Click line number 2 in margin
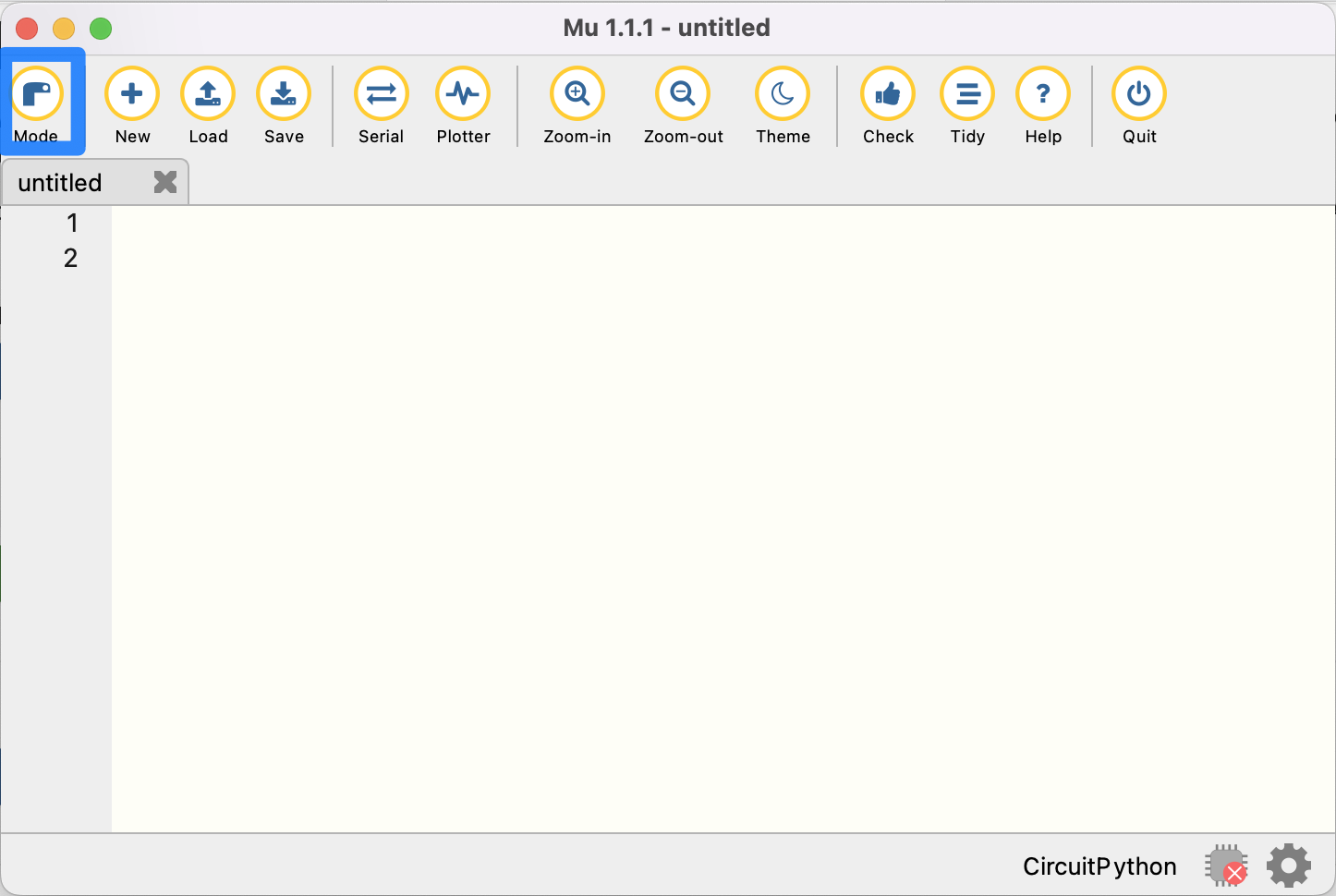 [x=71, y=259]
